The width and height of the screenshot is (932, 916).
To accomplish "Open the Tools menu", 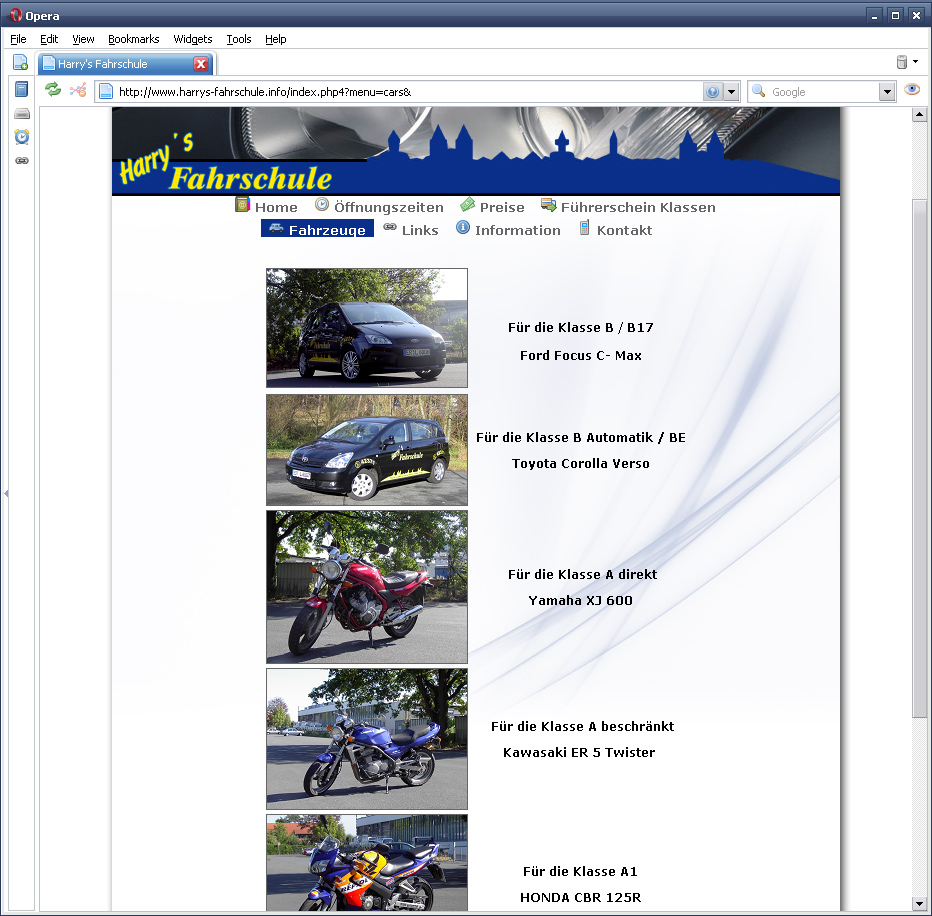I will [x=239, y=39].
